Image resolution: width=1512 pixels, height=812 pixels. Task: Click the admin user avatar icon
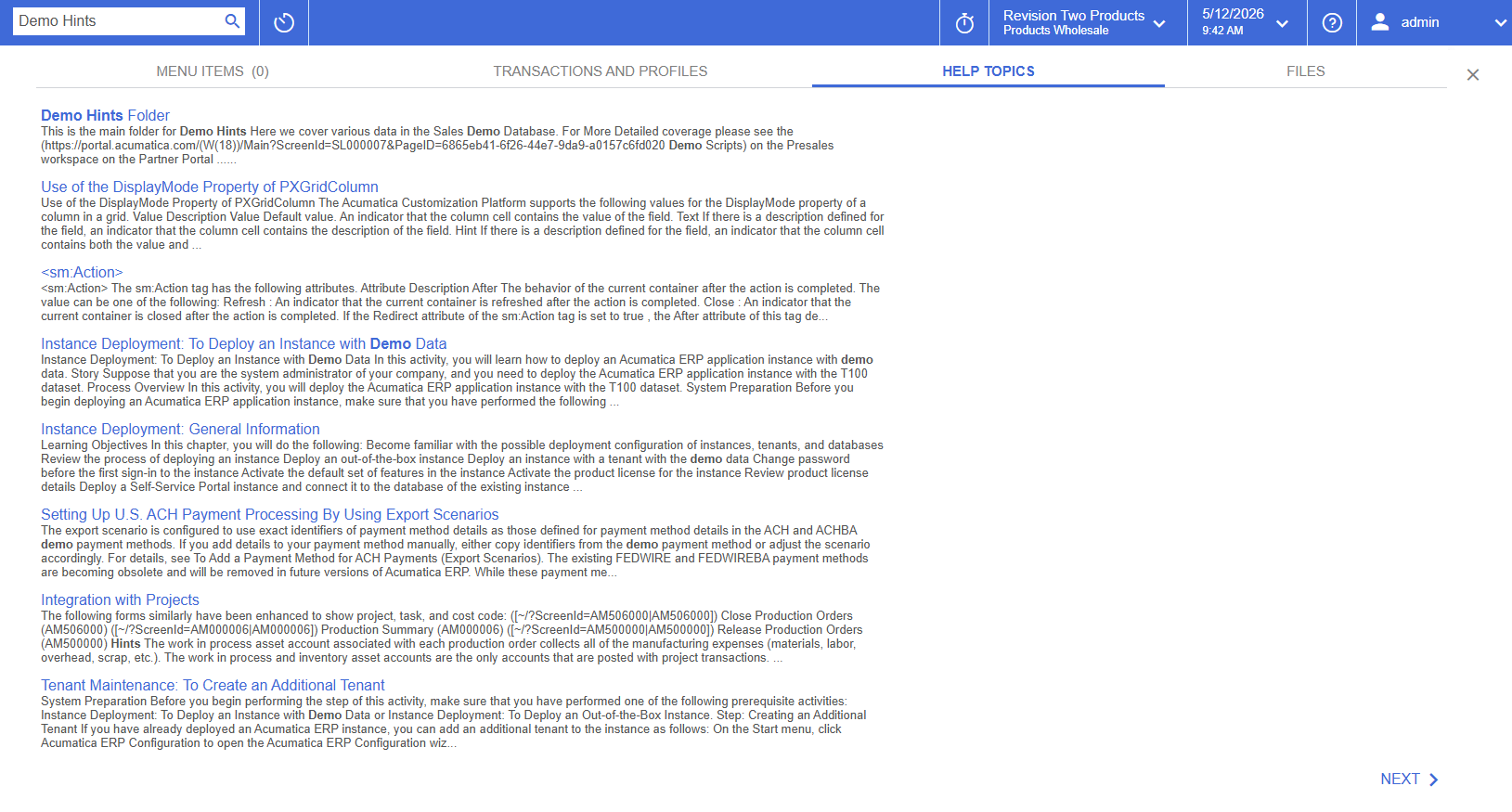coord(1380,22)
